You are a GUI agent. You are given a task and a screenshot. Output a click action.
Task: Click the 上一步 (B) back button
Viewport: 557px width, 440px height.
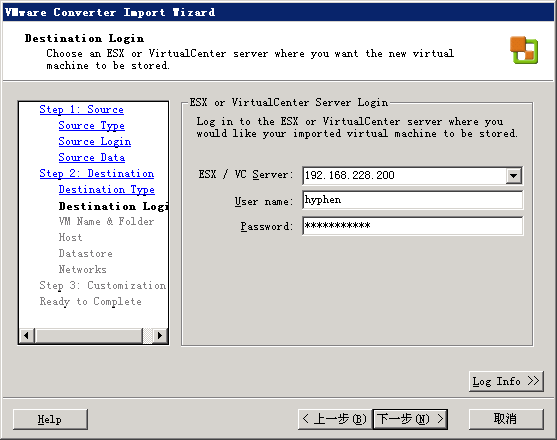click(335, 419)
